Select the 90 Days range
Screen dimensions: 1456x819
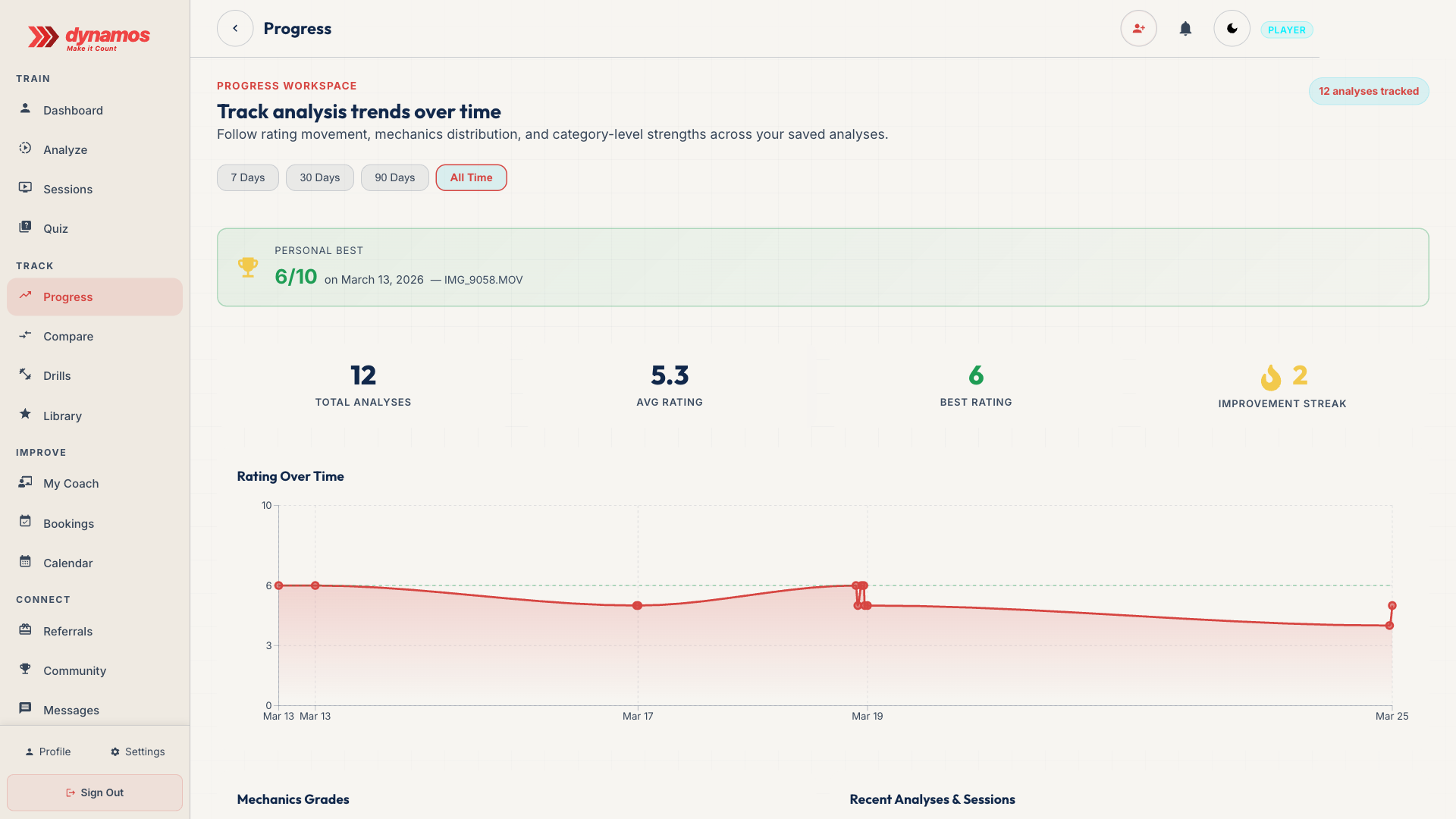point(395,177)
